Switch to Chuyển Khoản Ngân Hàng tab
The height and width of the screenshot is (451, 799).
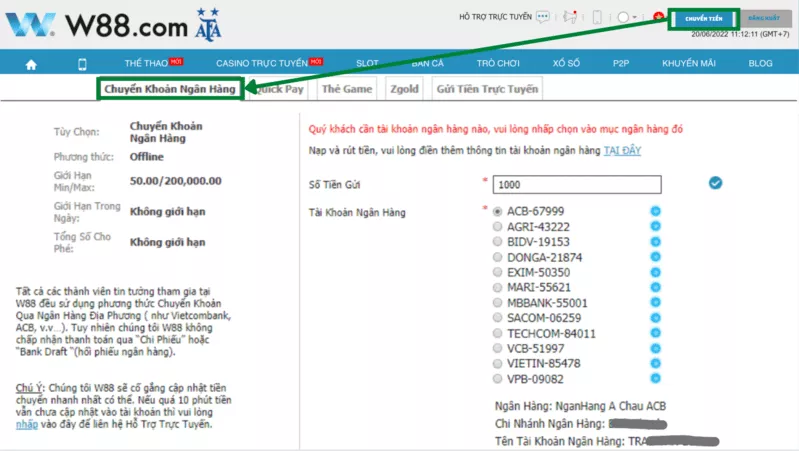point(170,89)
